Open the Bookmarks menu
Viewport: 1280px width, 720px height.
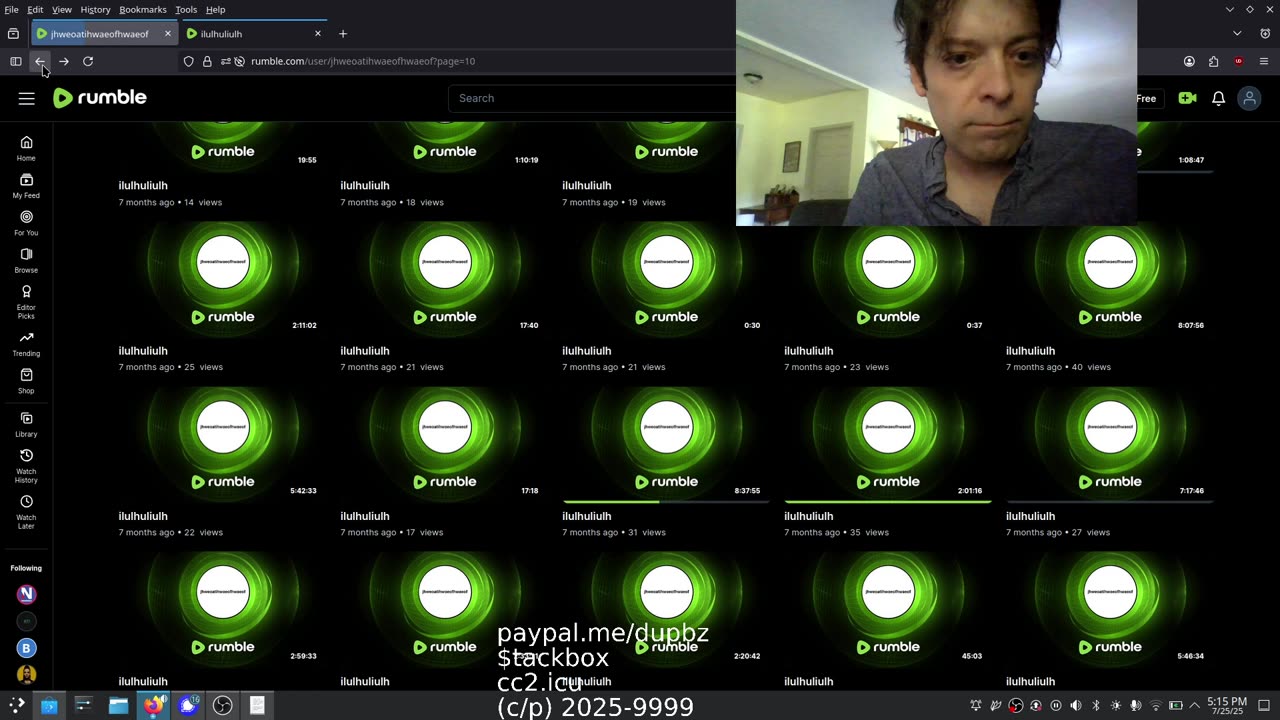(x=143, y=9)
